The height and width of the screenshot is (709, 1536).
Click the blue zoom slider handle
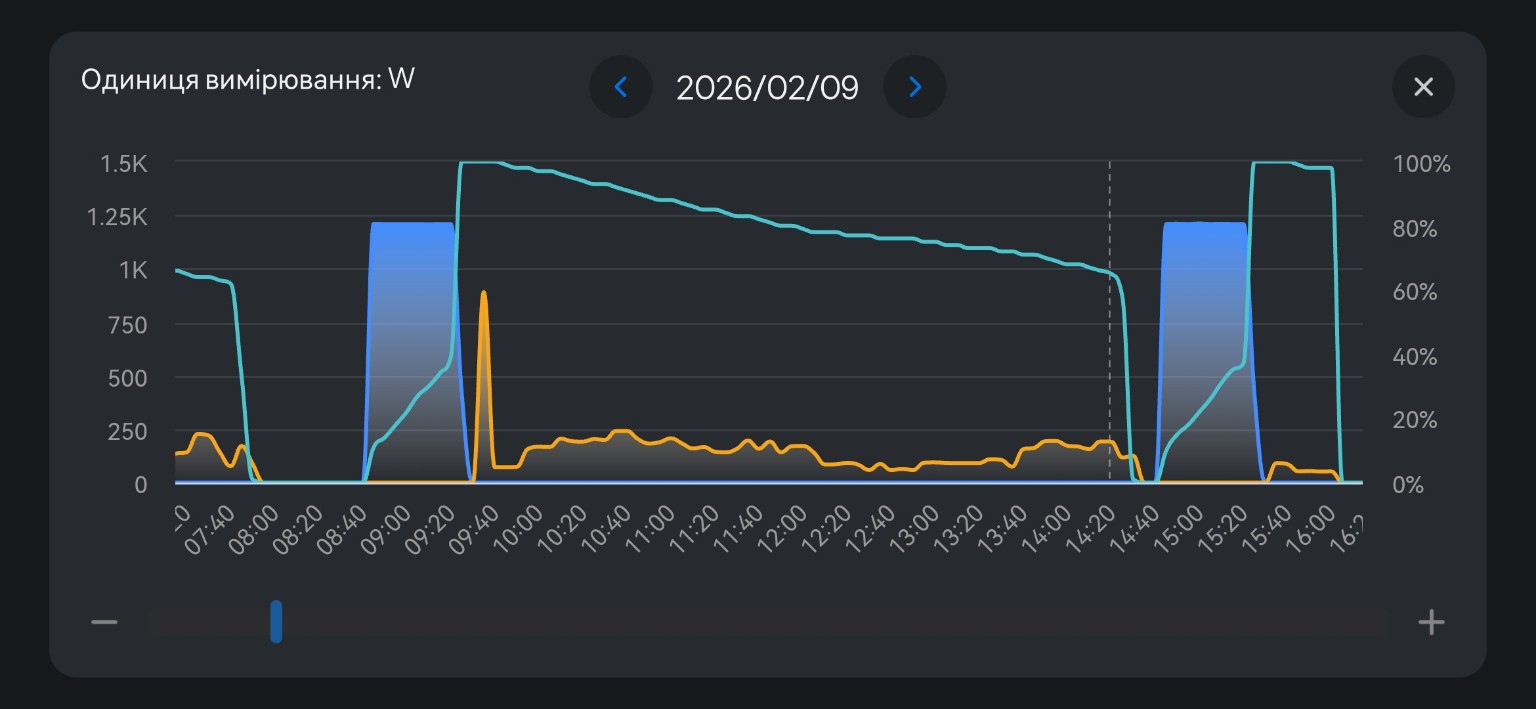[x=276, y=622]
